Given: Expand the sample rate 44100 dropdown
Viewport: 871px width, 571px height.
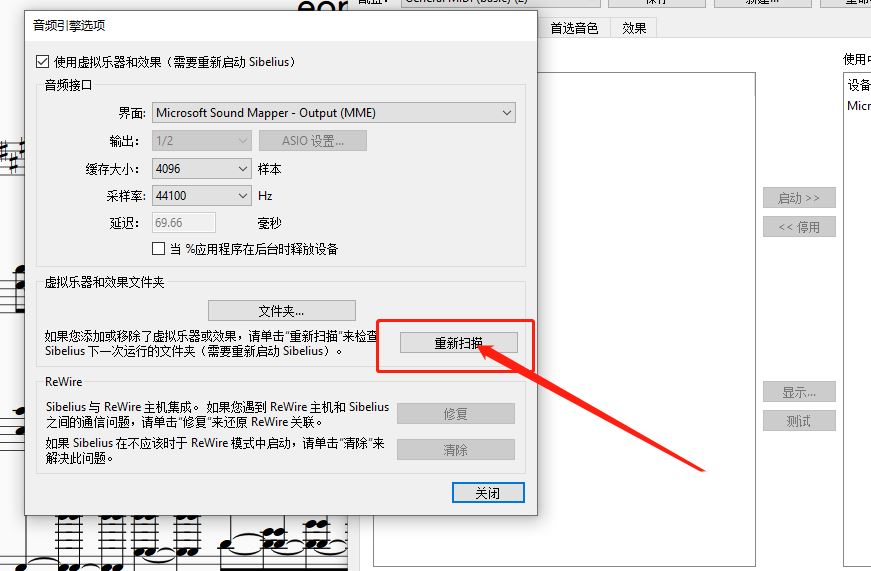Looking at the screenshot, I should click(202, 196).
